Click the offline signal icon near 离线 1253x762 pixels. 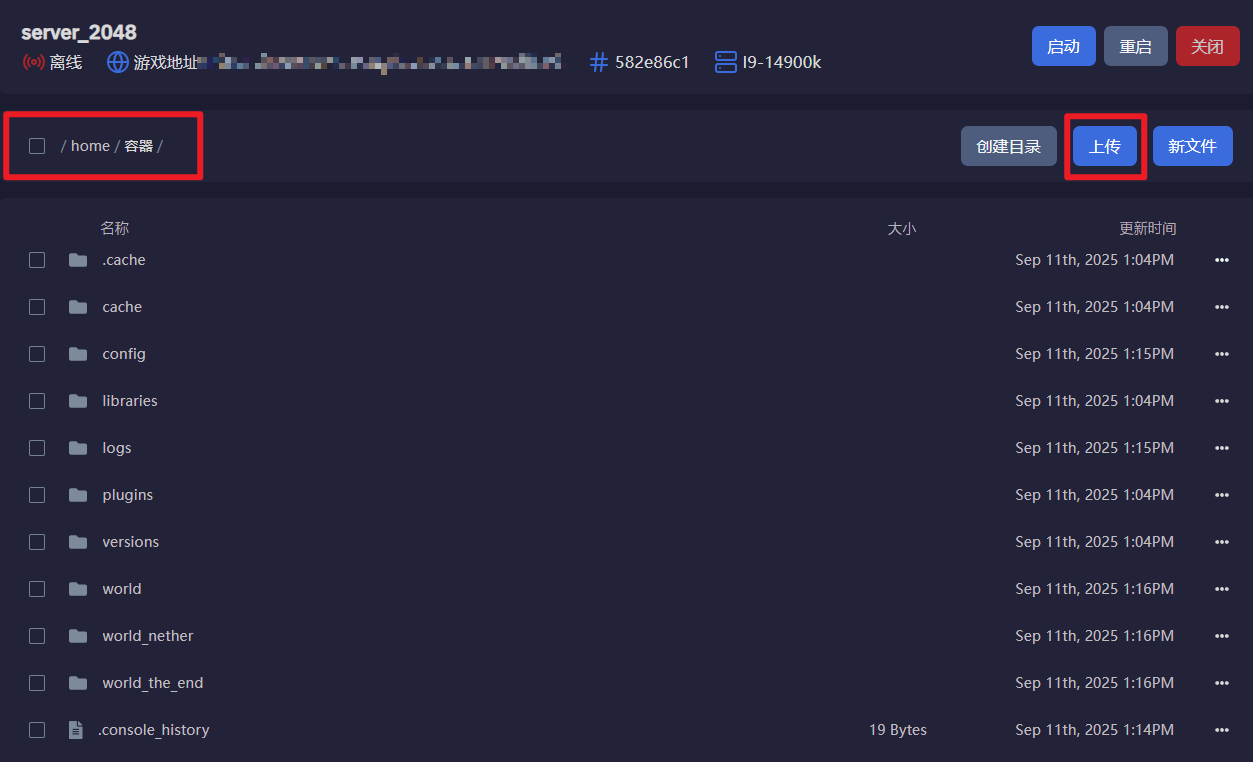click(33, 62)
